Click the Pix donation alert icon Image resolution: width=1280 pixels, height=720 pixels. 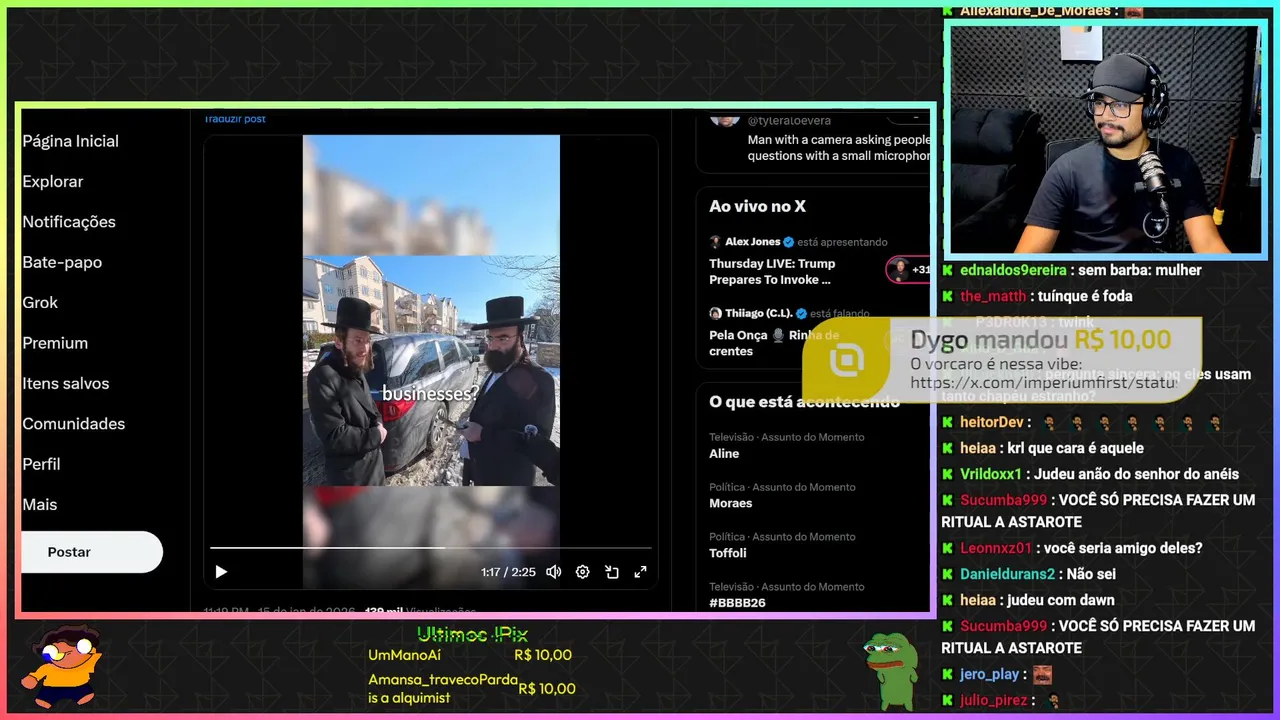point(847,360)
